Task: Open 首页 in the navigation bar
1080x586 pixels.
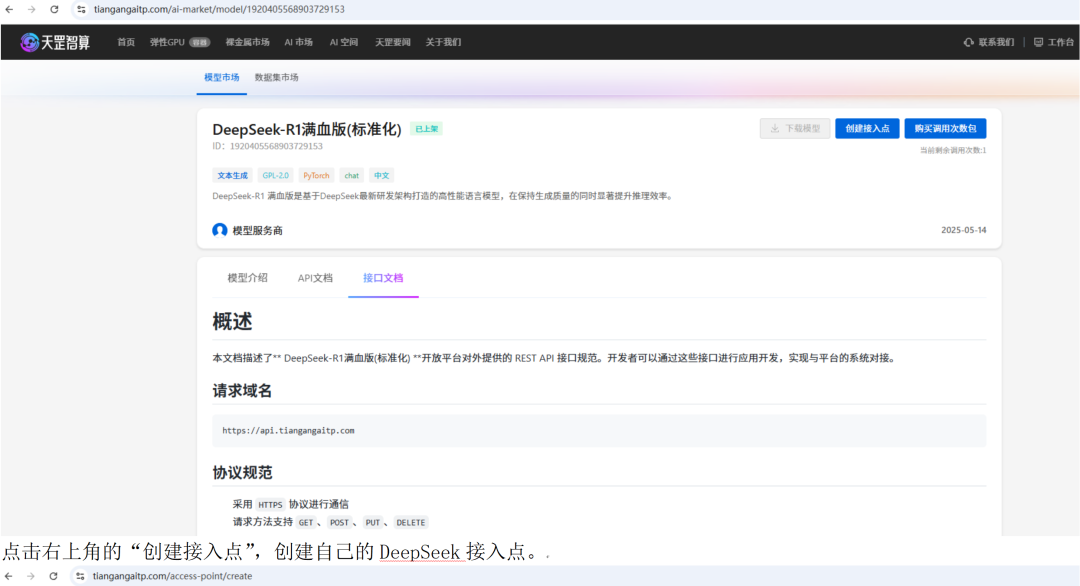Action: pos(126,43)
